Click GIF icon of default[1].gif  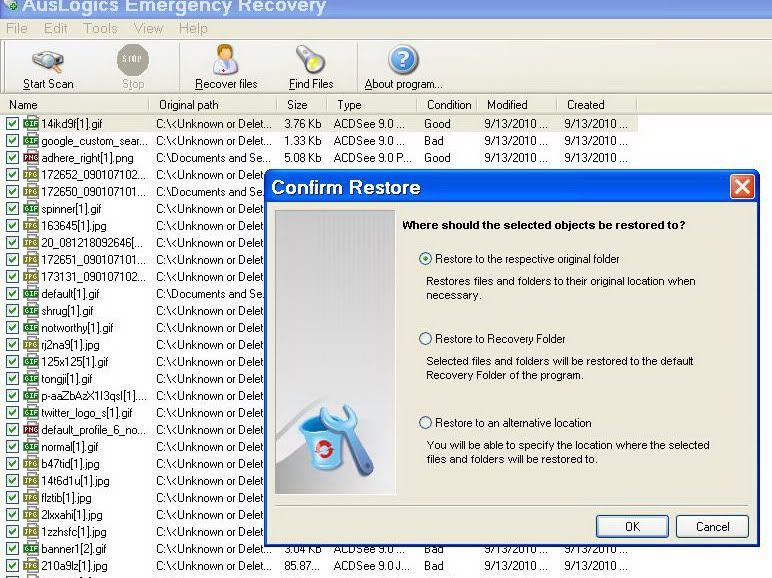[x=31, y=294]
